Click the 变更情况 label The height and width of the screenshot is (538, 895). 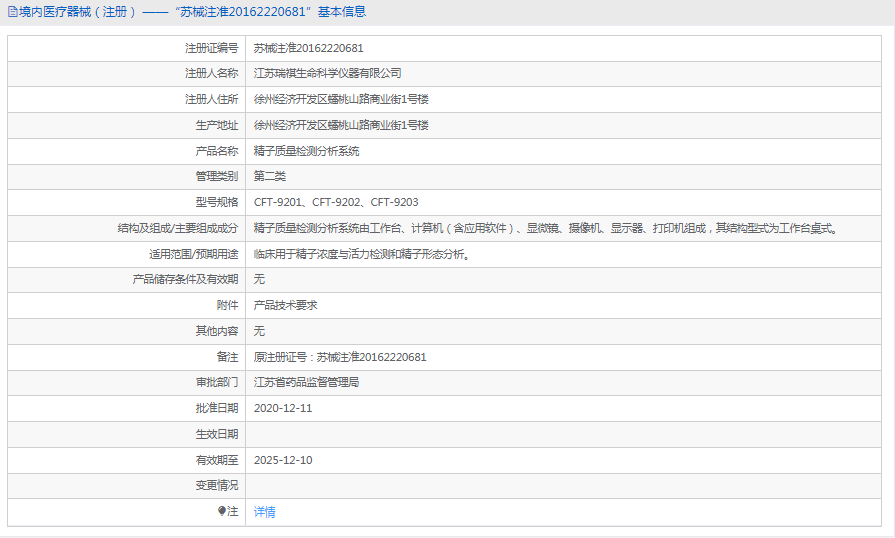pos(216,486)
